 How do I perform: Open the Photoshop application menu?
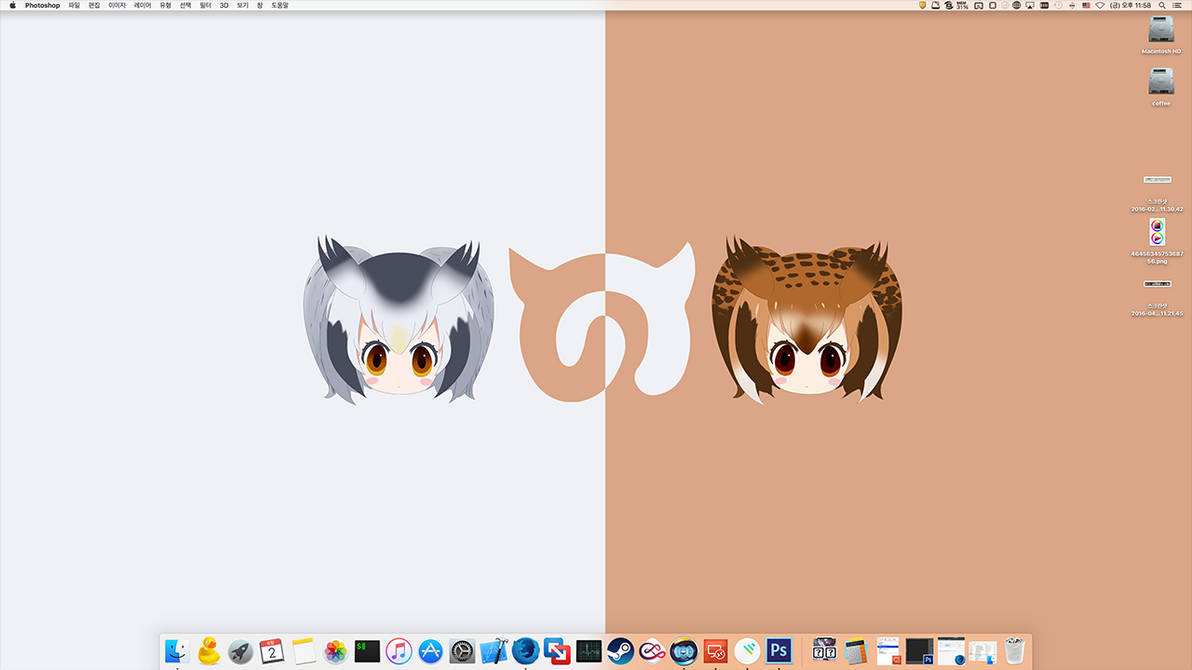point(43,5)
